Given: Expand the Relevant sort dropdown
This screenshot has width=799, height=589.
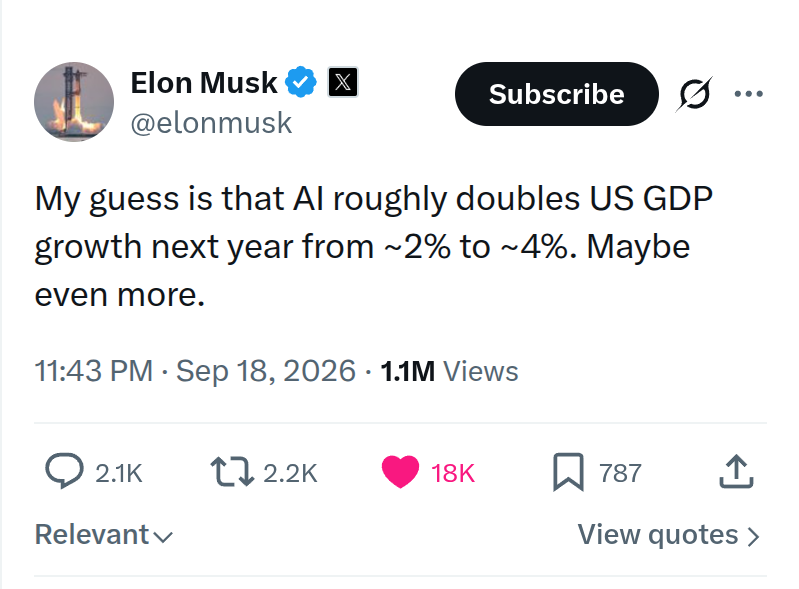Looking at the screenshot, I should (x=104, y=535).
